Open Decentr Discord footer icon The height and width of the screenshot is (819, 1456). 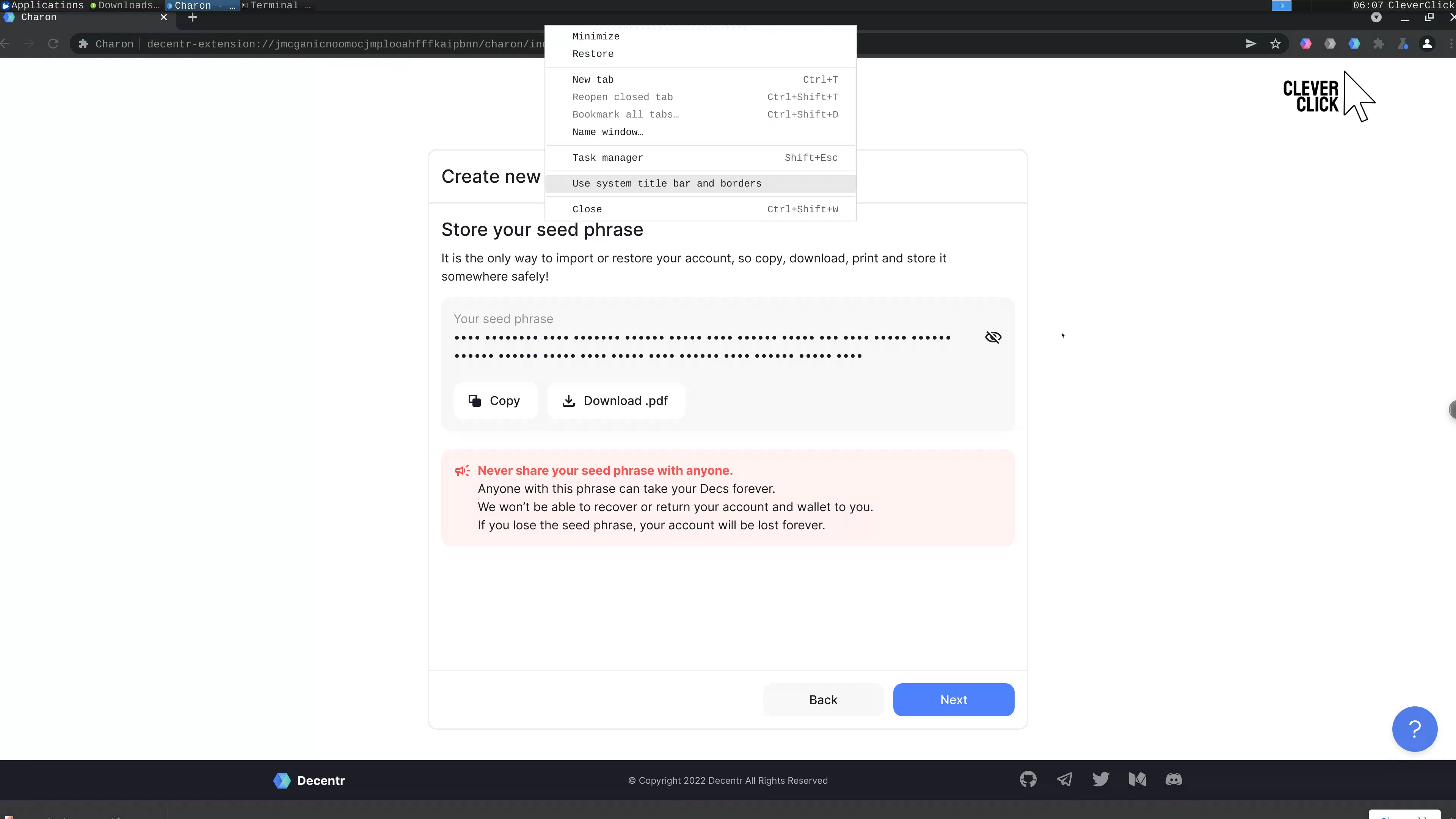(1174, 780)
